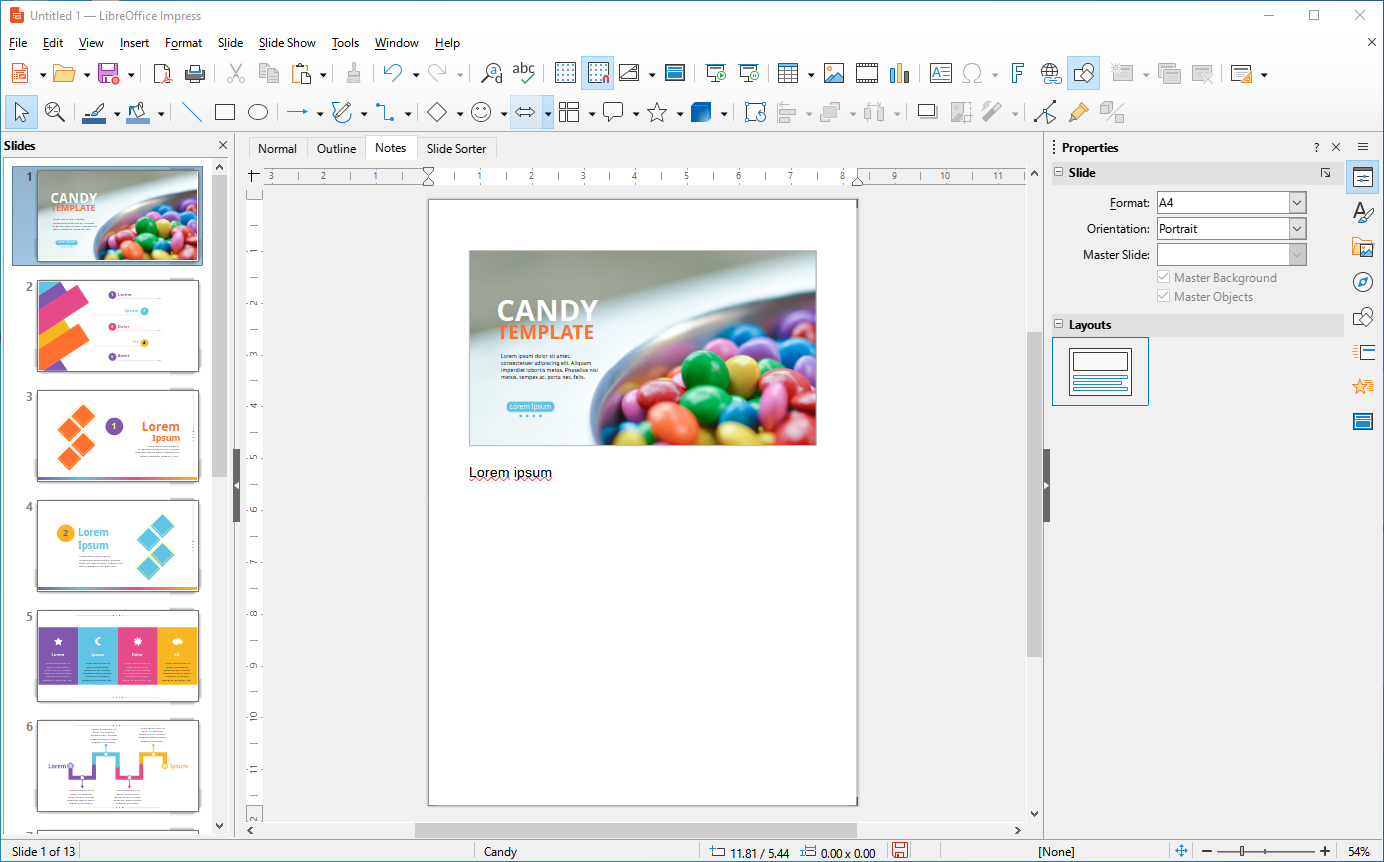
Task: Select the Zoom & Pan tool
Action: [x=54, y=112]
